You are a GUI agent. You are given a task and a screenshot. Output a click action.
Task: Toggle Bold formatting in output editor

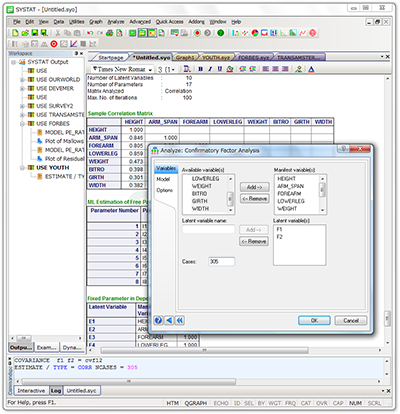coord(200,69)
